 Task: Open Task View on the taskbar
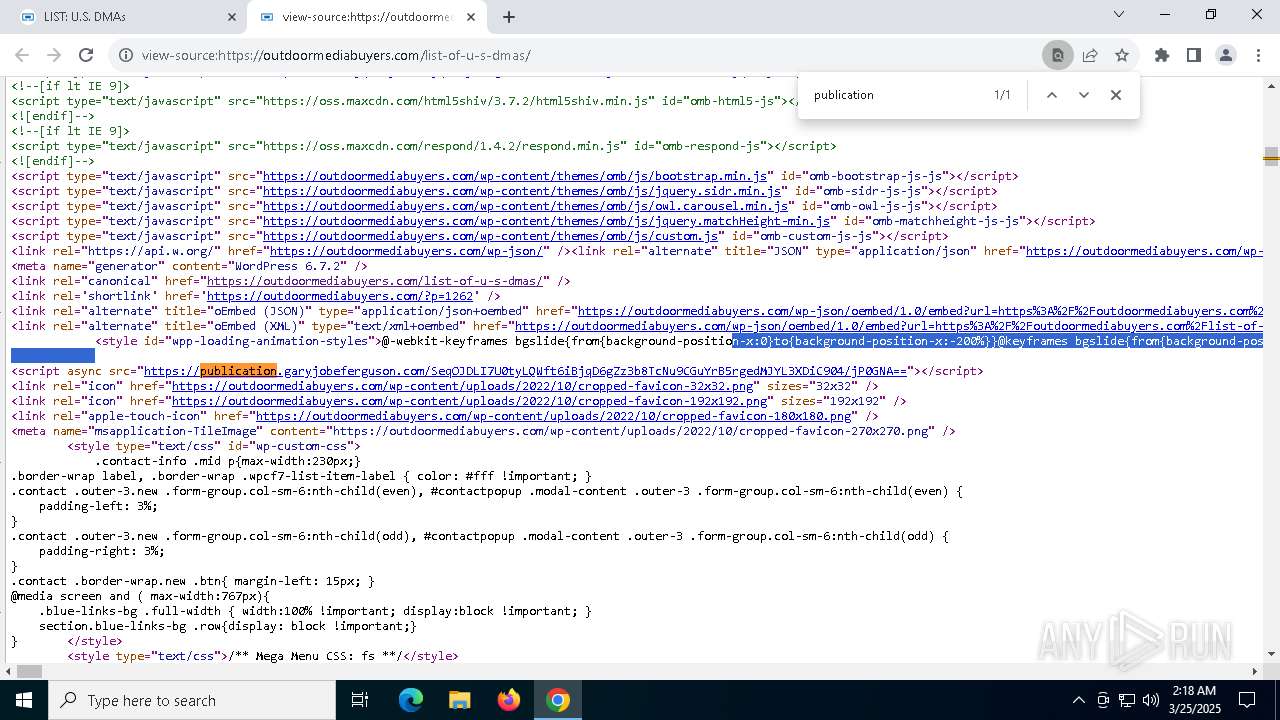coord(360,700)
